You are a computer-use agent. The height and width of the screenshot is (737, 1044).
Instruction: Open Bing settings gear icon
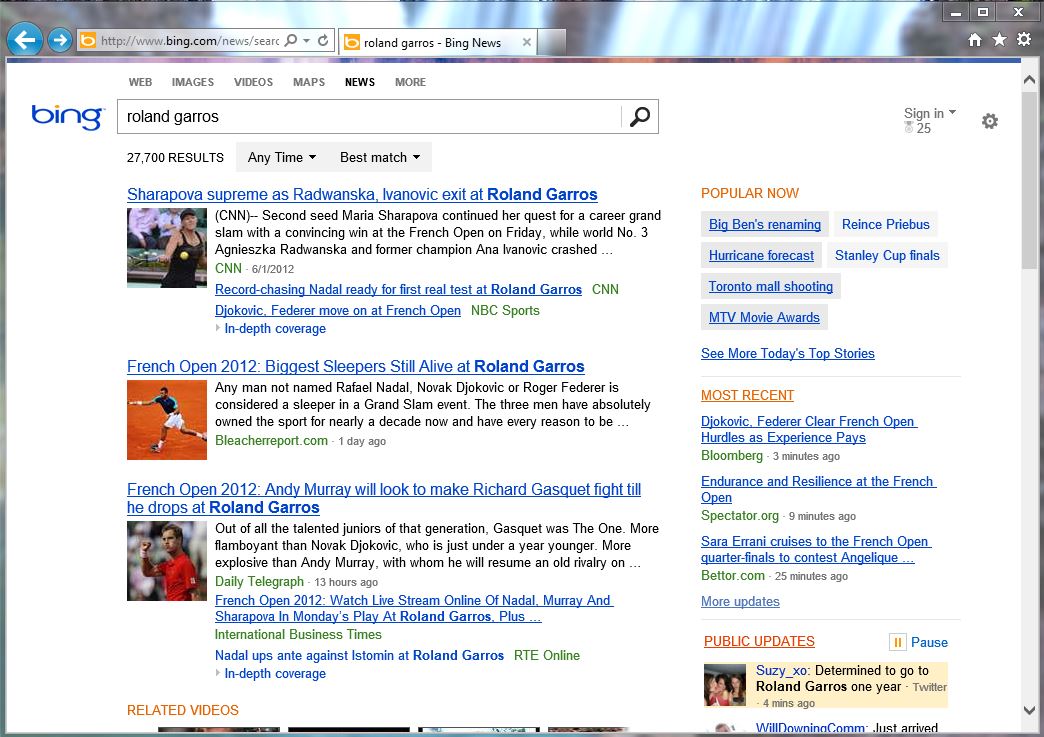tap(990, 121)
